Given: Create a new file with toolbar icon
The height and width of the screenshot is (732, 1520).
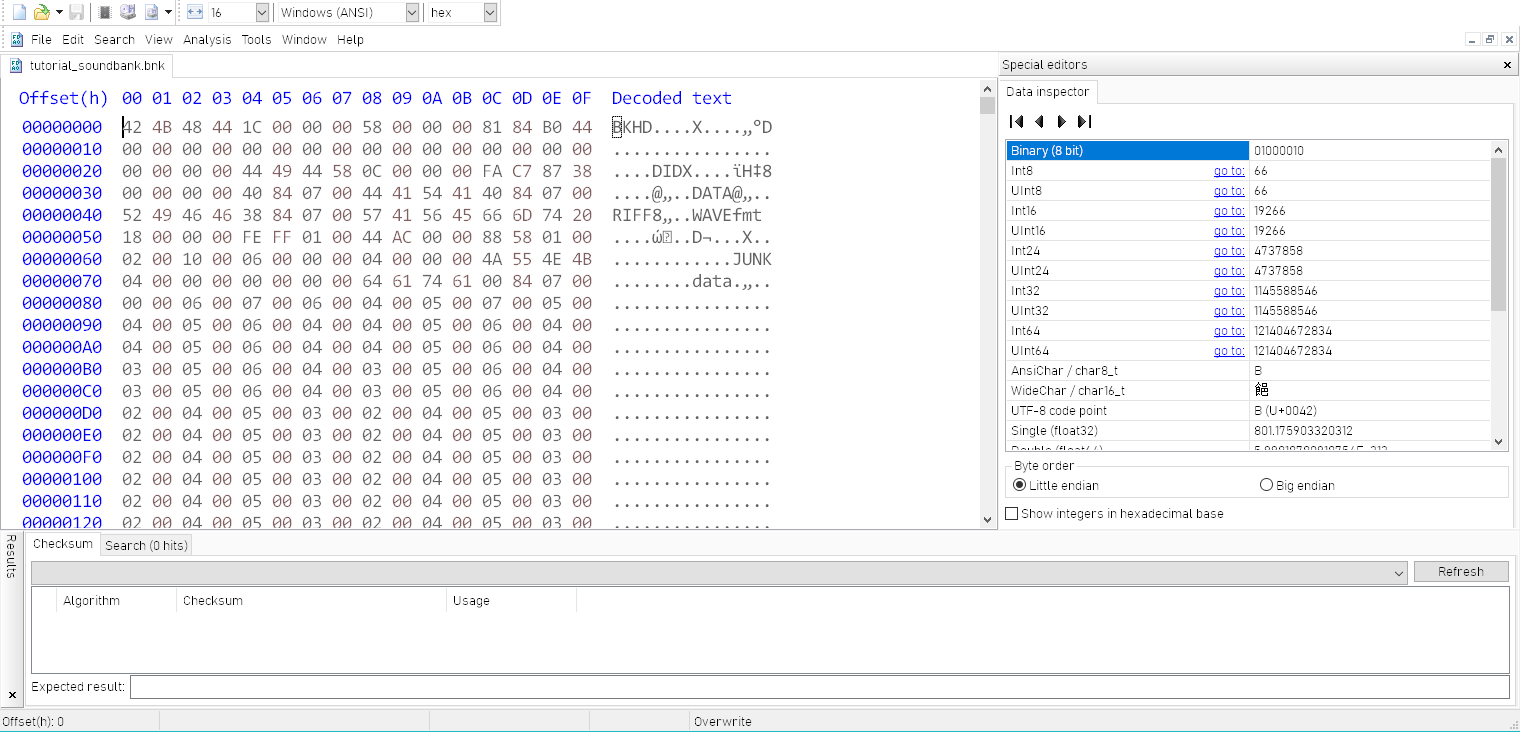Looking at the screenshot, I should [x=18, y=12].
